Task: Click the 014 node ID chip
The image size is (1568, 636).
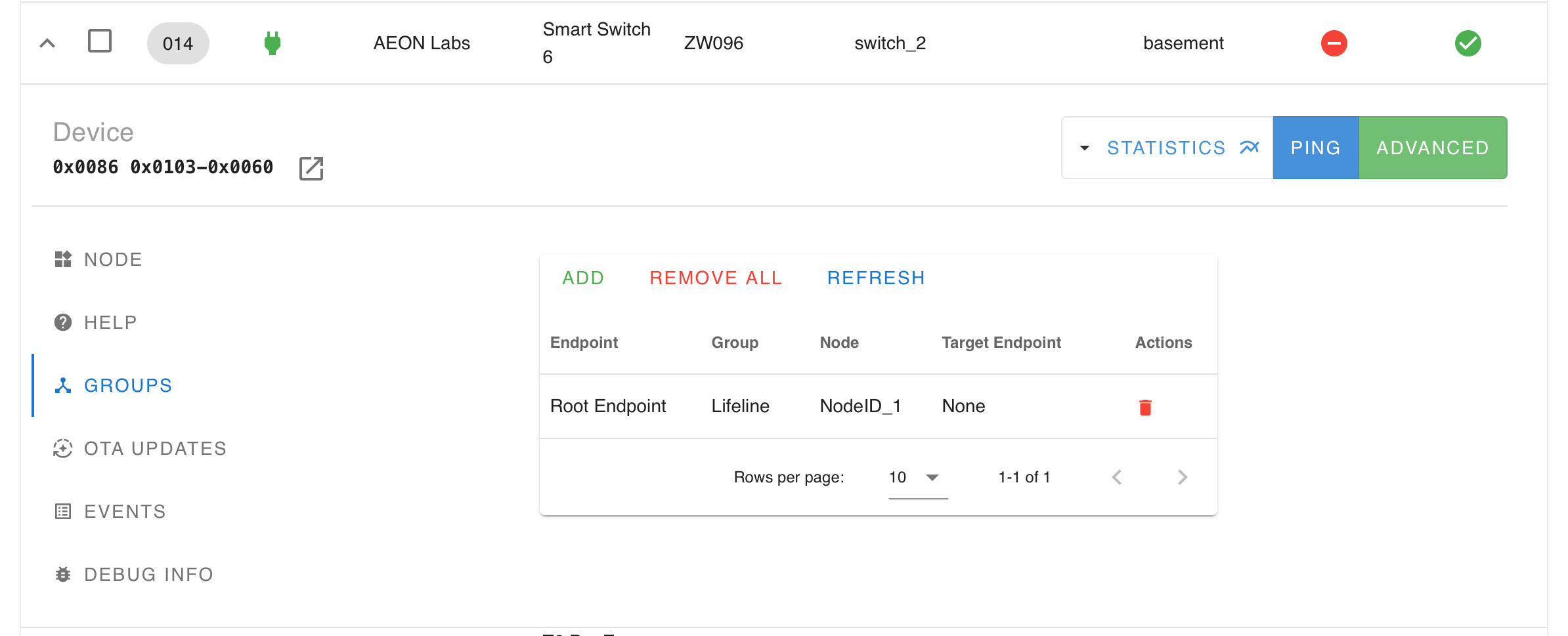Action: coord(178,43)
